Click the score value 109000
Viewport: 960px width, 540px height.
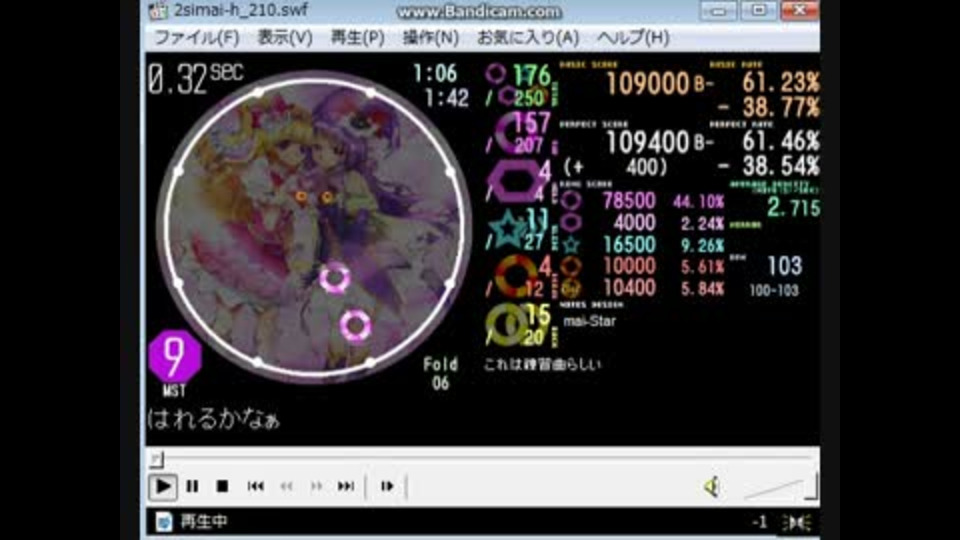(x=648, y=84)
